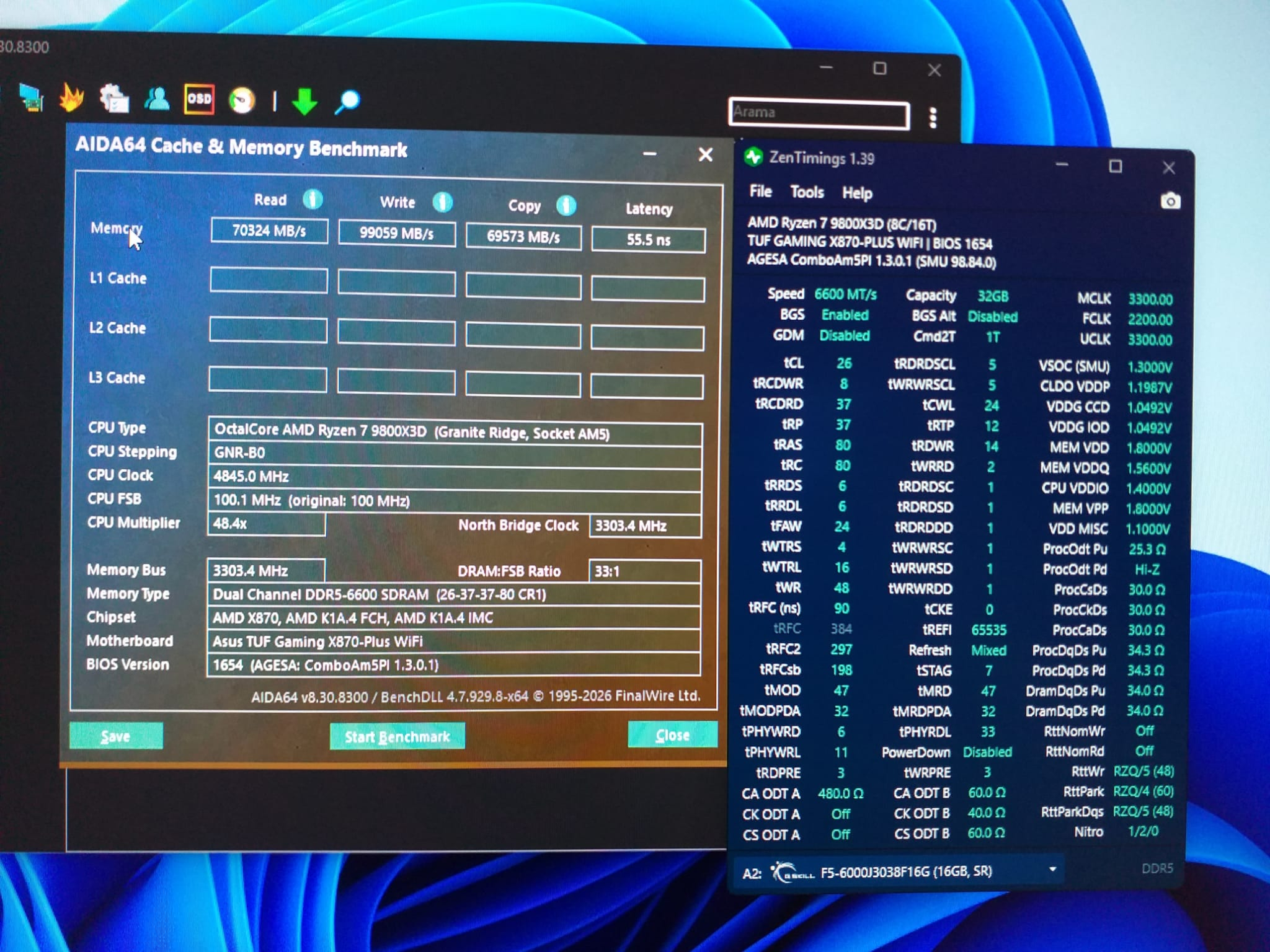Click the L1 Cache Read result box
The image size is (1270, 952).
[269, 280]
